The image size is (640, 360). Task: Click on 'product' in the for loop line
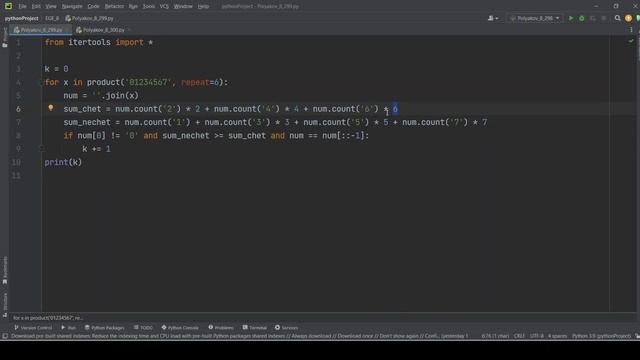tap(103, 82)
